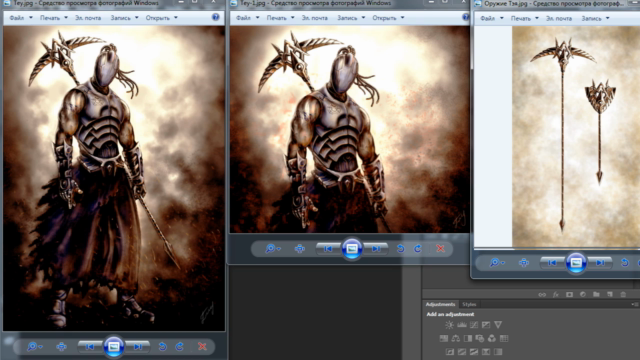The image size is (640, 360).
Task: Add a Posterize adjustment layer
Action: tap(462, 351)
